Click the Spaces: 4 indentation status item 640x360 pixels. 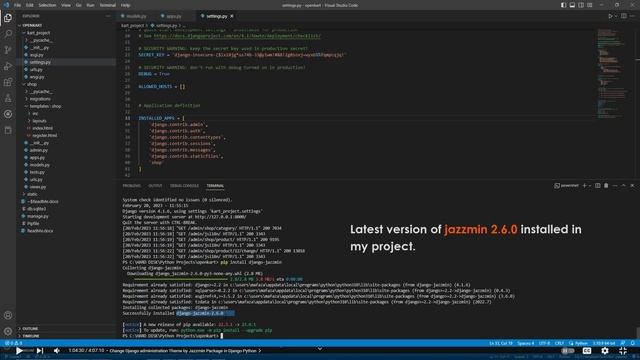coord(526,343)
